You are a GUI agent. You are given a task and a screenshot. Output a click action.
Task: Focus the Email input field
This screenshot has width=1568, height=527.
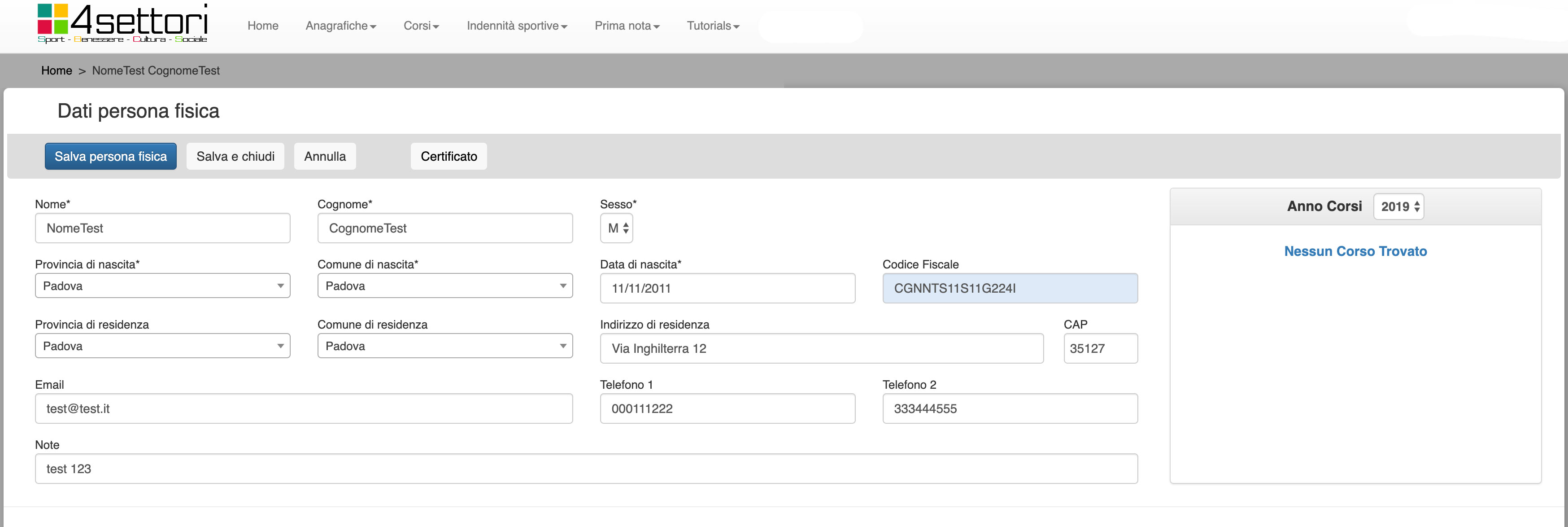coord(303,409)
